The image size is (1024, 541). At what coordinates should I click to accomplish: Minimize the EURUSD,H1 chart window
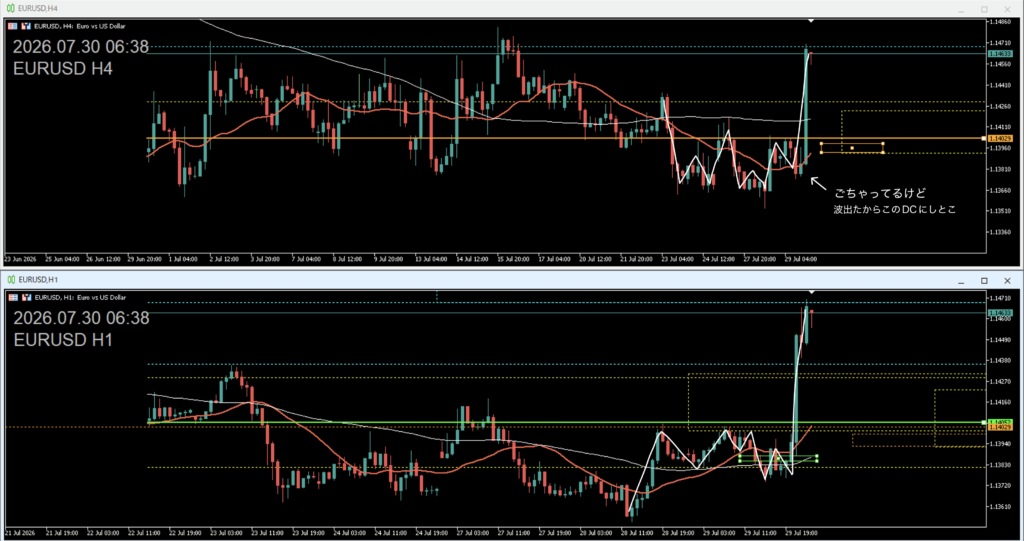point(961,281)
